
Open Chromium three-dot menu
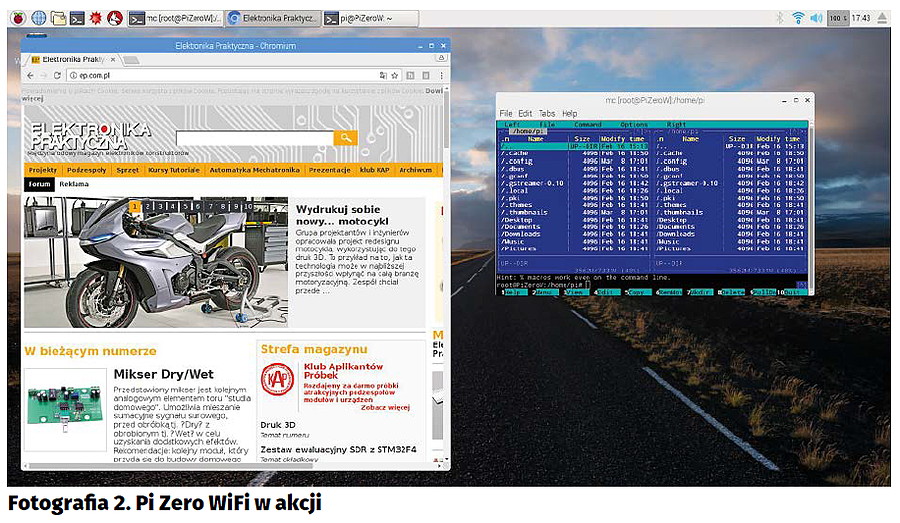[441, 75]
